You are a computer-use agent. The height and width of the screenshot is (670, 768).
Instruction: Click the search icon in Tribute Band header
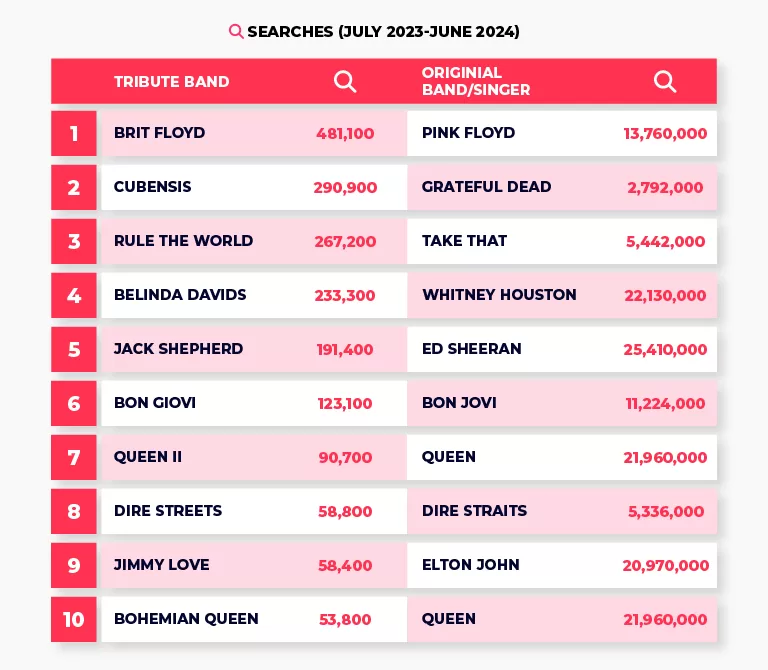(x=345, y=82)
